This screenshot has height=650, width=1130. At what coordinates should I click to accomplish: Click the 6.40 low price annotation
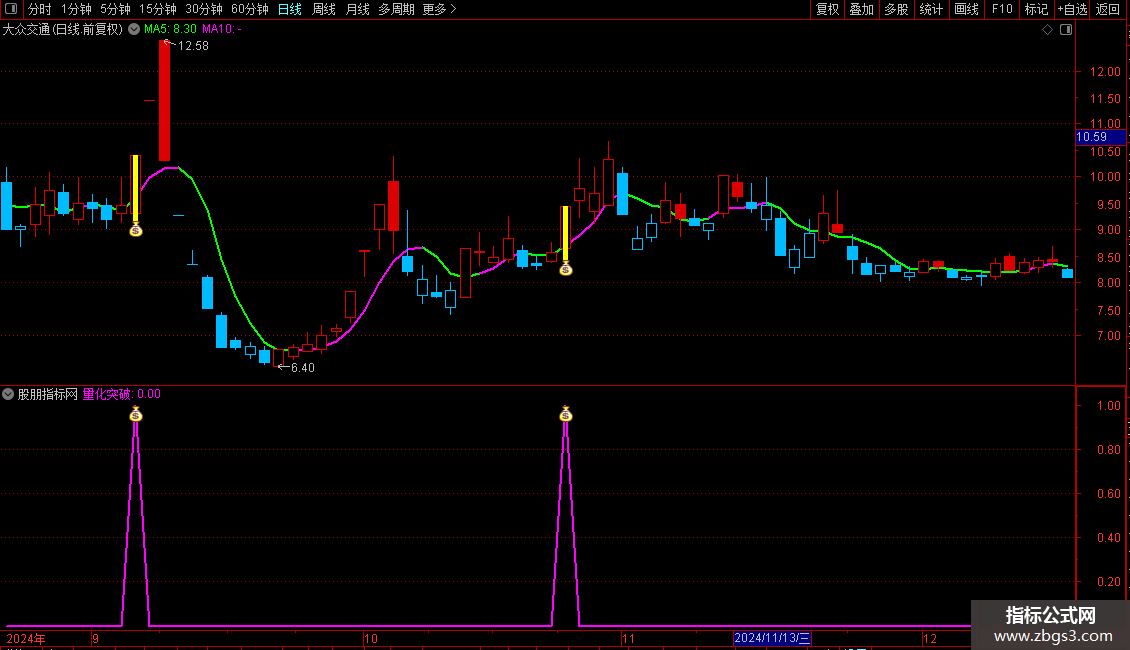303,368
